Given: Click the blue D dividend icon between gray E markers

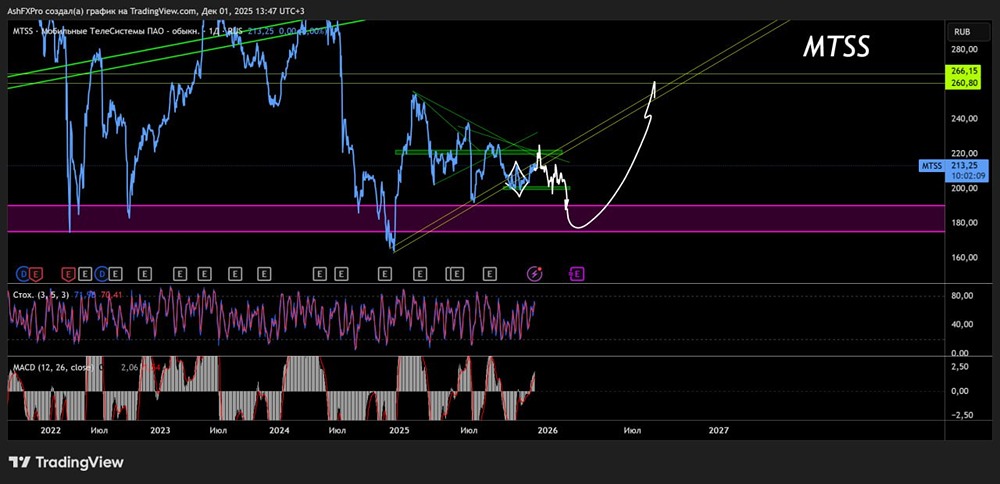Looking at the screenshot, I should click(102, 274).
